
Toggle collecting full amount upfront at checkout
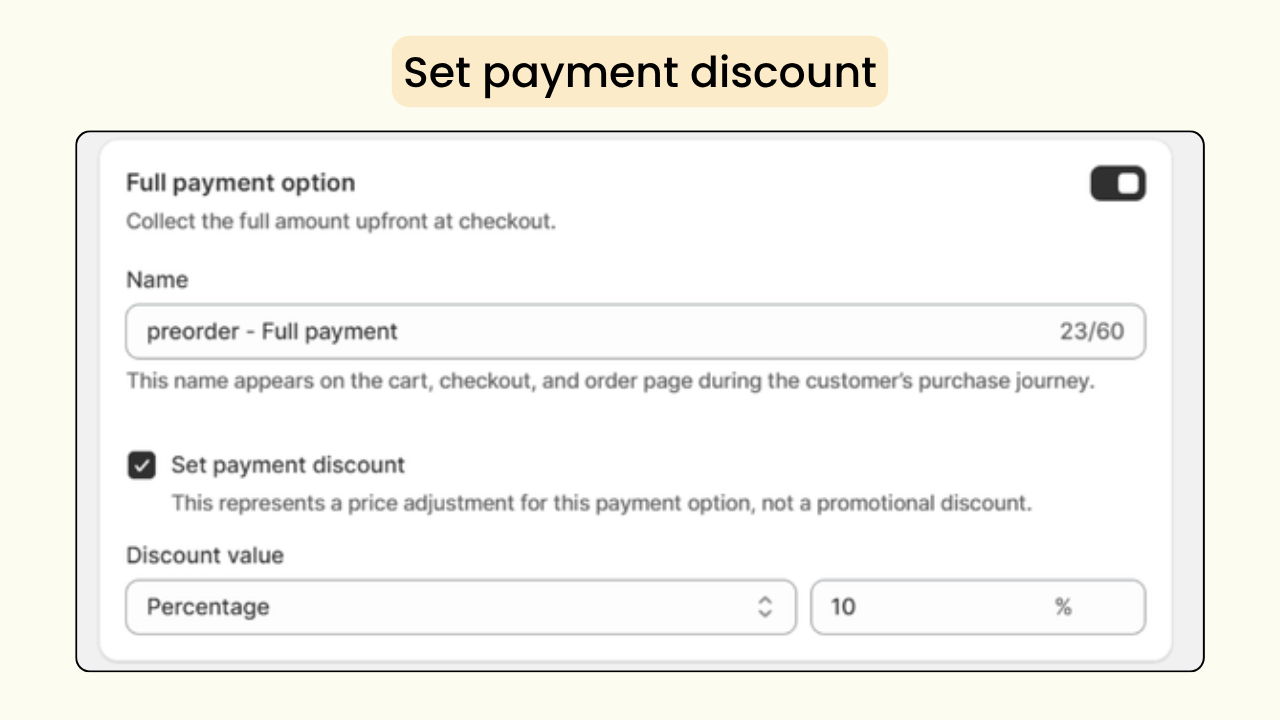point(1117,183)
